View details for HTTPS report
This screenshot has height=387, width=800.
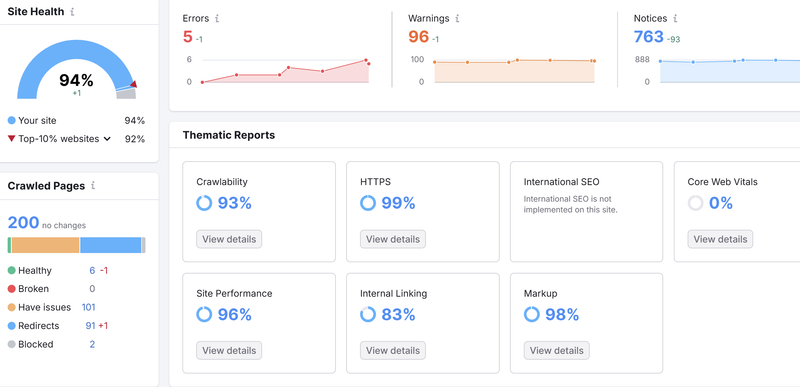click(x=393, y=239)
